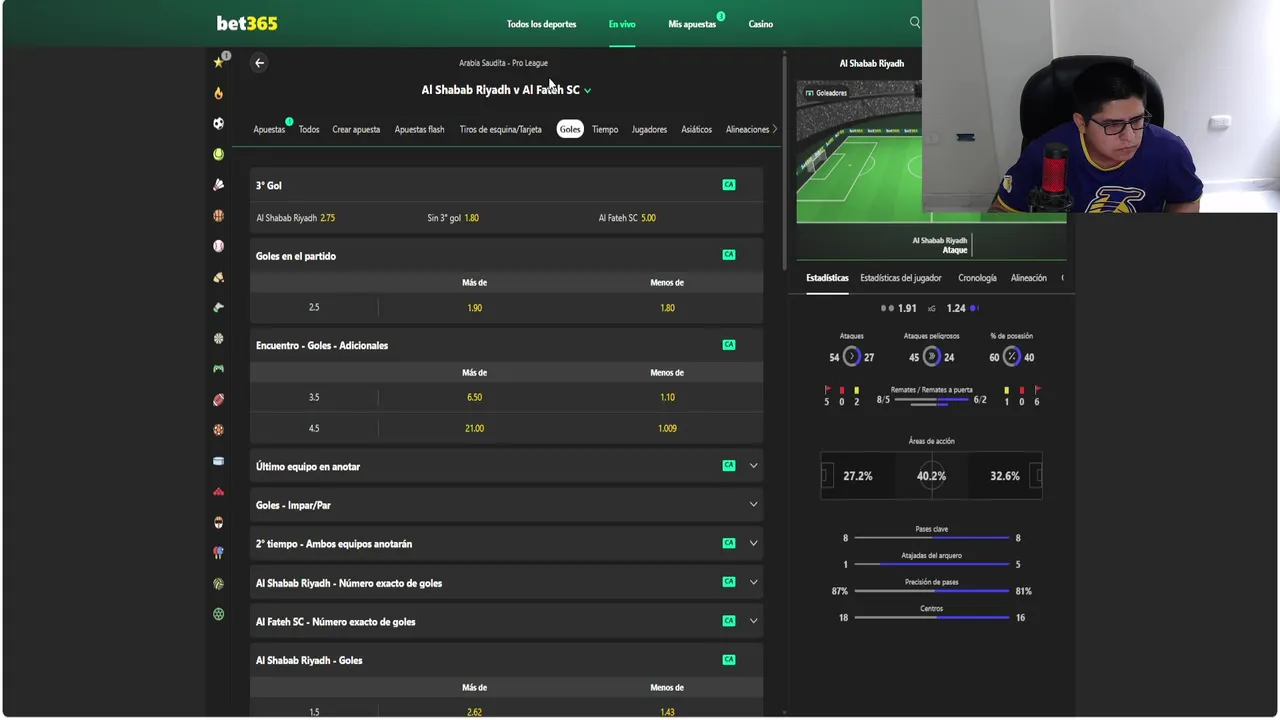Image resolution: width=1280 pixels, height=720 pixels.
Task: Select the tennis ball sport icon
Action: pyautogui.click(x=218, y=154)
